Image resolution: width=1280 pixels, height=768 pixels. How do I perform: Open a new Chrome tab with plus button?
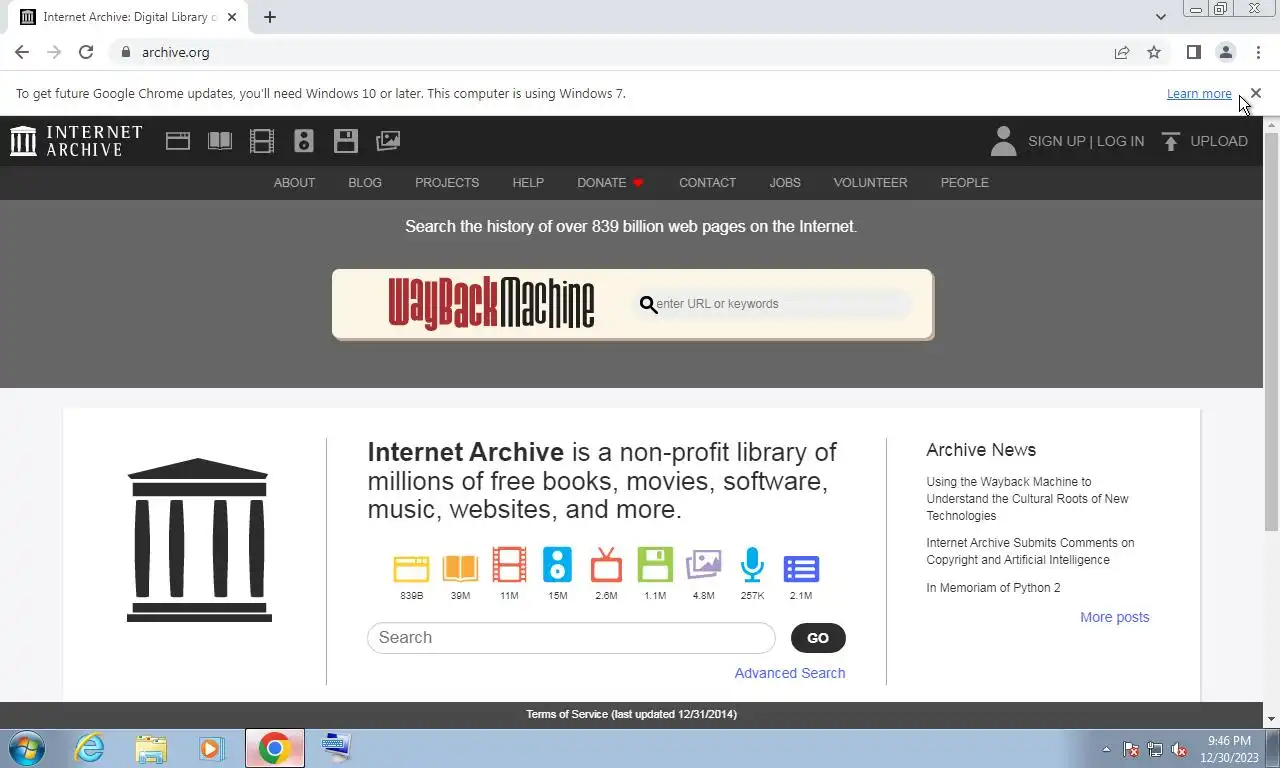point(270,17)
